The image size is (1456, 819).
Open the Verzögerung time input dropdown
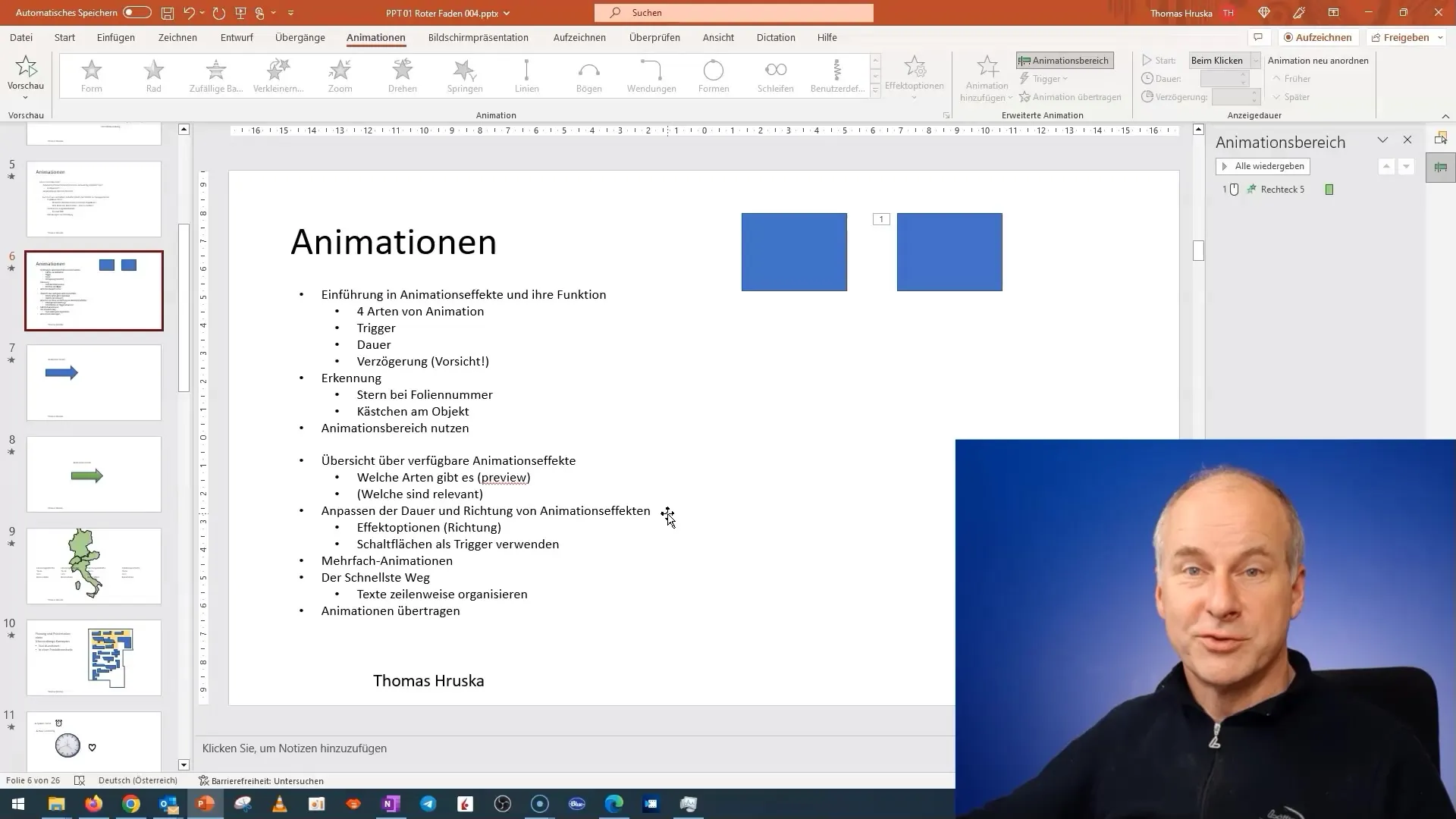click(x=1257, y=97)
